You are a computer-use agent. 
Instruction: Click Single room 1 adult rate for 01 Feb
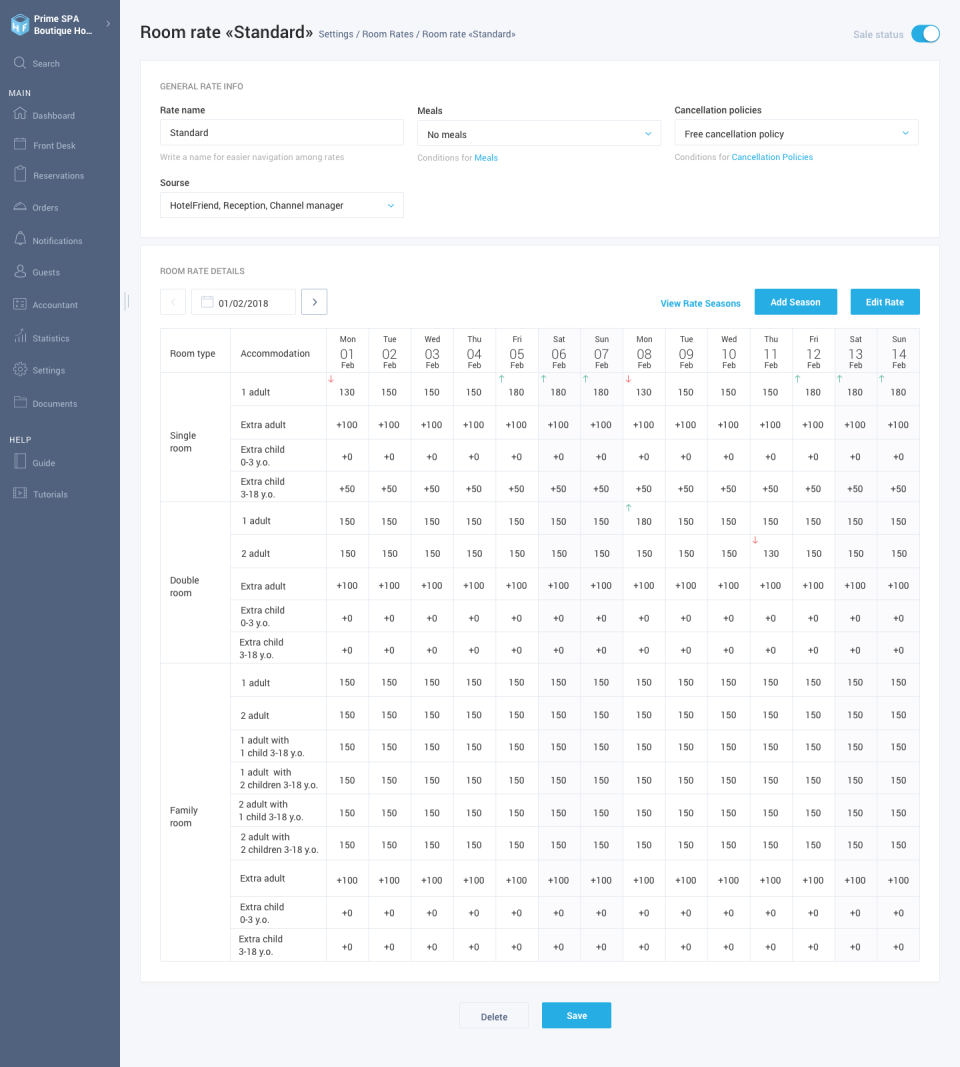click(347, 393)
